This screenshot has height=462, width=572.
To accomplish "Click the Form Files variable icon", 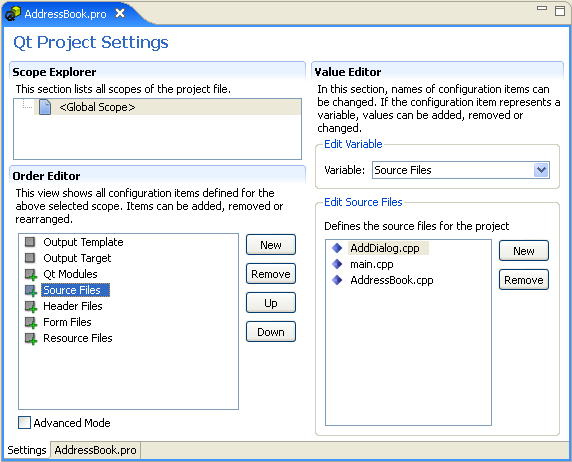I will pyautogui.click(x=31, y=323).
